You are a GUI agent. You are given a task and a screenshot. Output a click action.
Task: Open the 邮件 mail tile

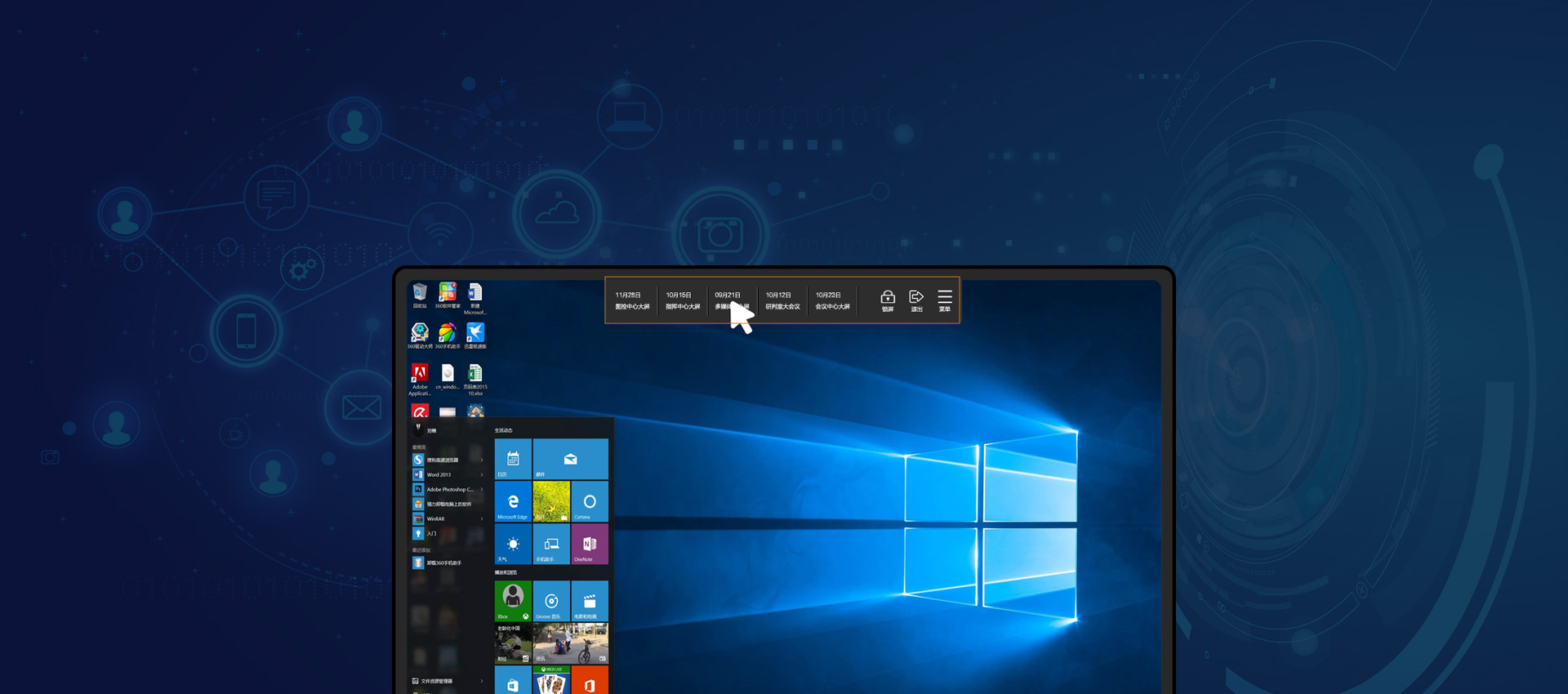point(571,459)
